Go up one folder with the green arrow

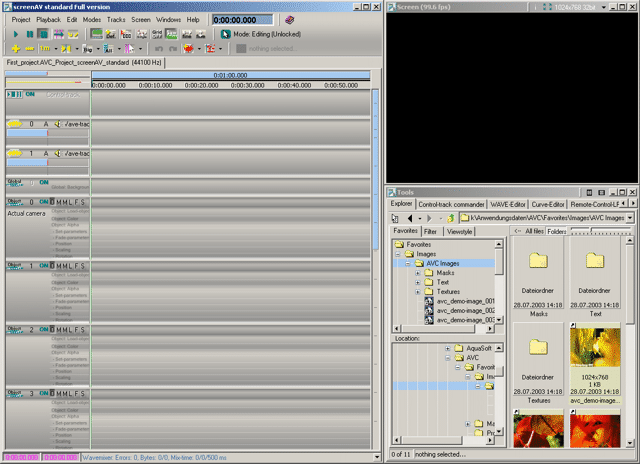tap(451, 218)
